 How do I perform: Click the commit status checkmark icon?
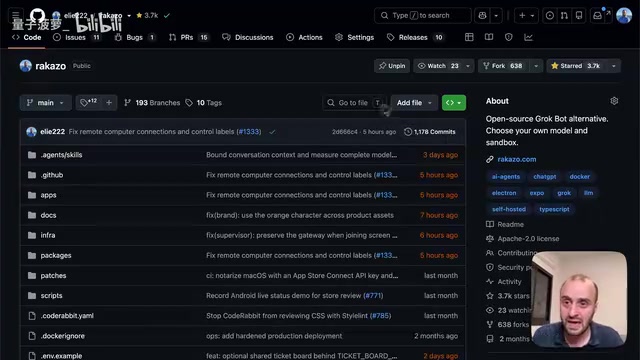click(272, 132)
